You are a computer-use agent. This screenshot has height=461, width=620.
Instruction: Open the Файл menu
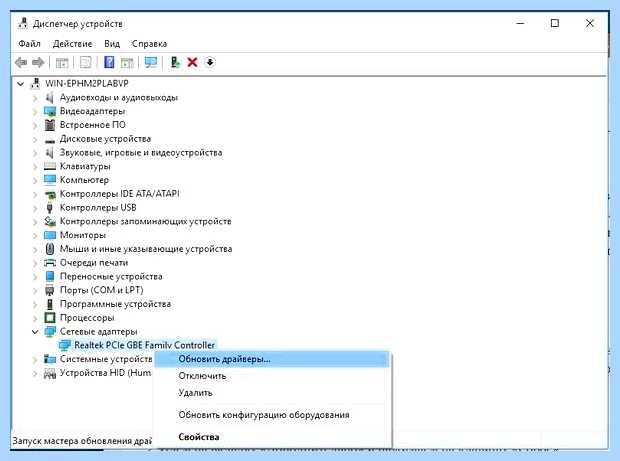pyautogui.click(x=29, y=43)
